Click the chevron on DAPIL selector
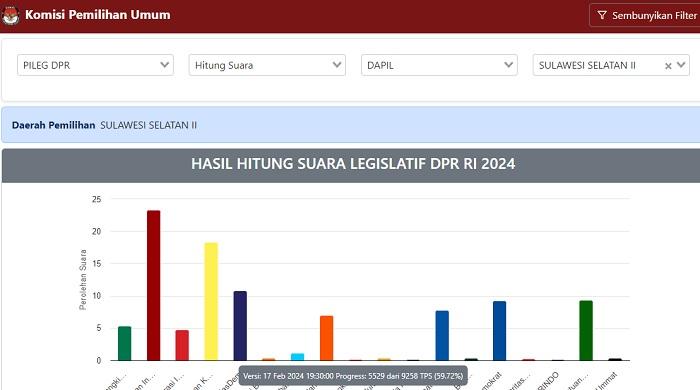Viewport: 700px width, 390px height. [508, 65]
